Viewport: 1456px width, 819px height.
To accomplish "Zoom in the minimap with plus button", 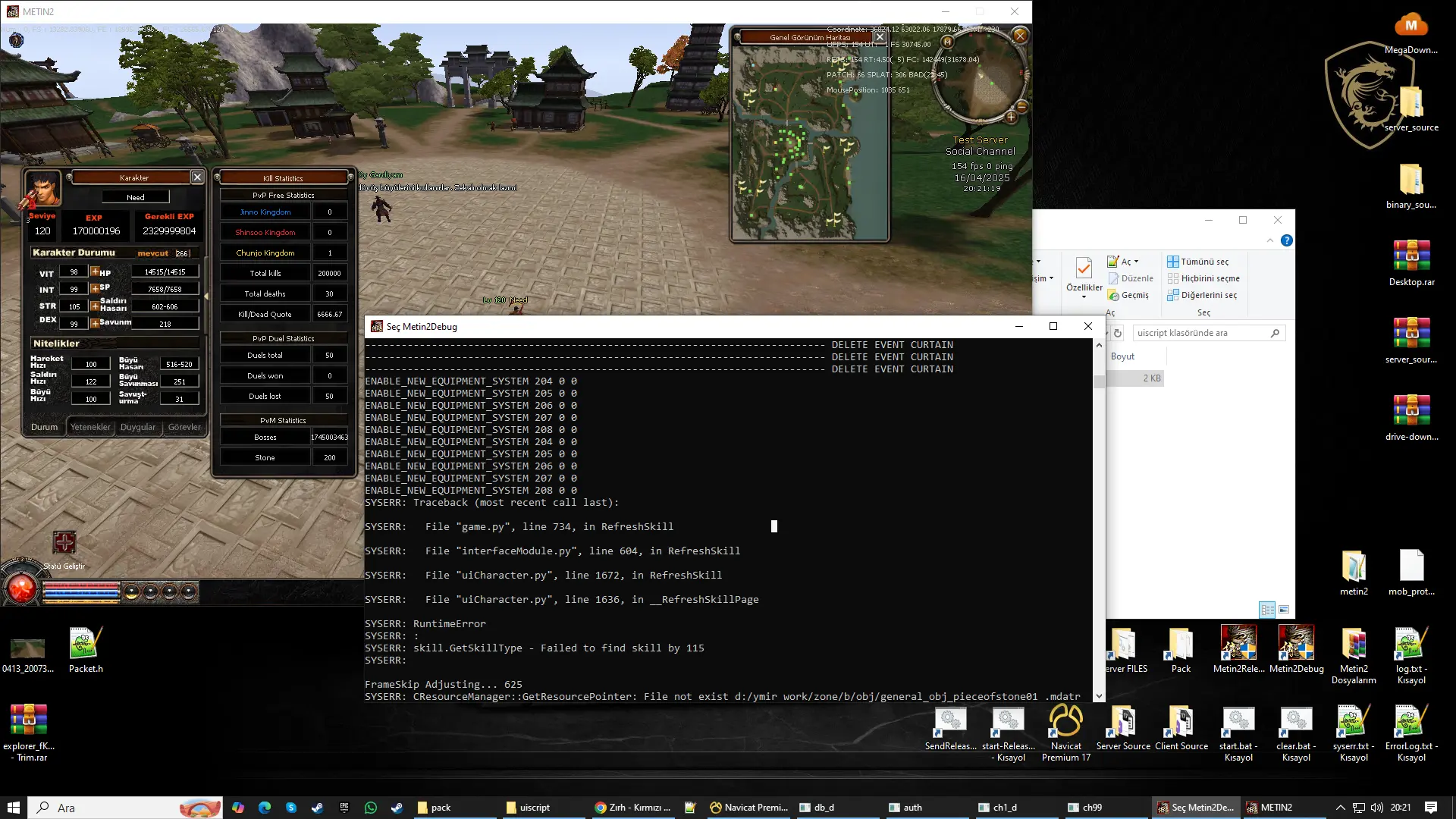I will coord(1011,118).
